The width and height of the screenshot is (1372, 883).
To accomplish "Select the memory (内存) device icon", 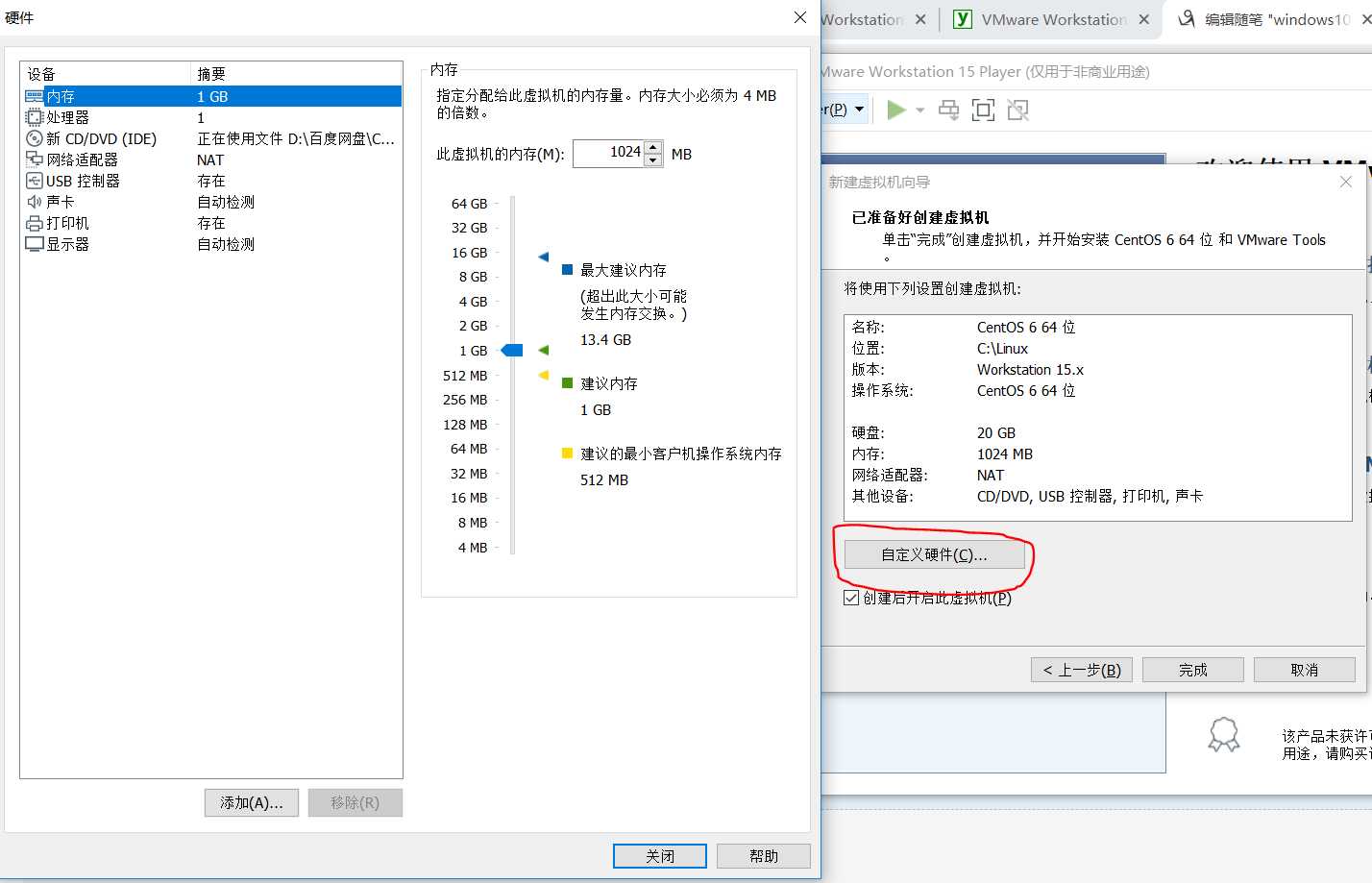I will 35,96.
